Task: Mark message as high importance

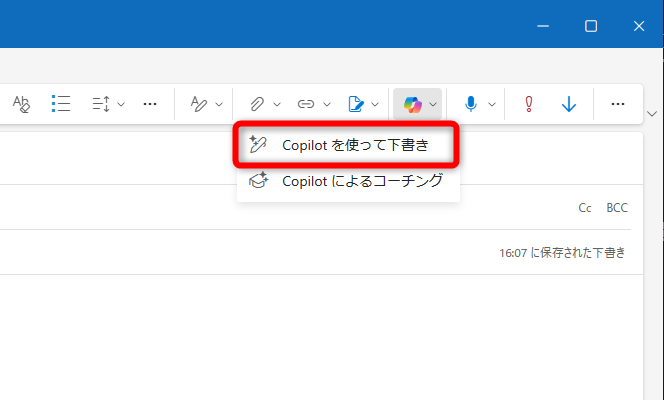Action: (529, 104)
